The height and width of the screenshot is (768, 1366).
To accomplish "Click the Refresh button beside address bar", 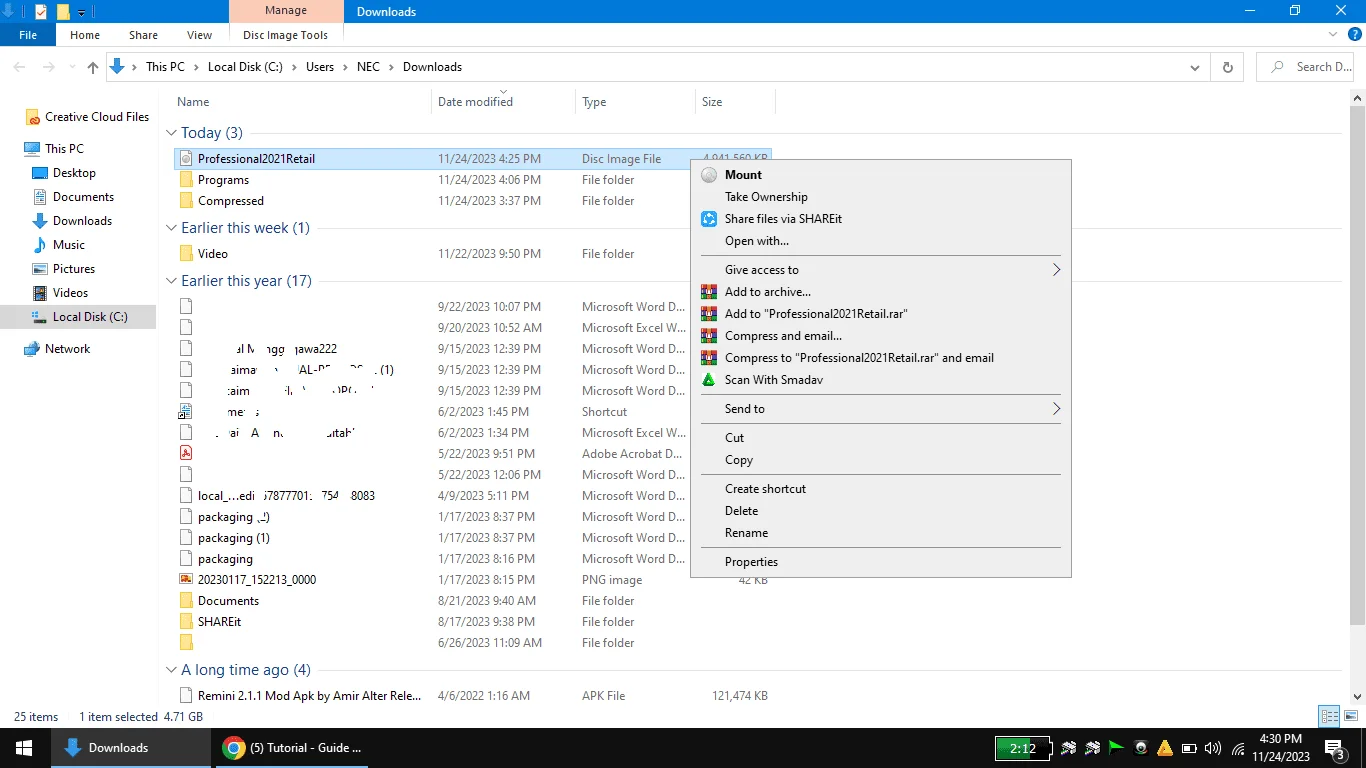I will point(1227,67).
